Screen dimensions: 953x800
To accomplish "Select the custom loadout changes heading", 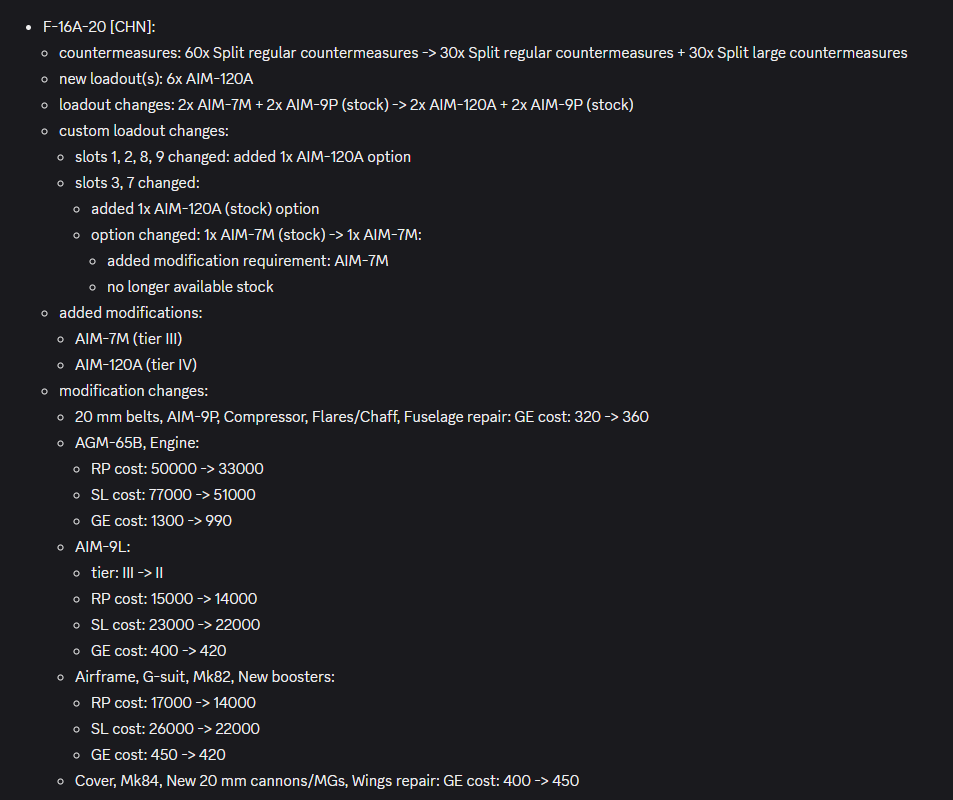I will 144,131.
